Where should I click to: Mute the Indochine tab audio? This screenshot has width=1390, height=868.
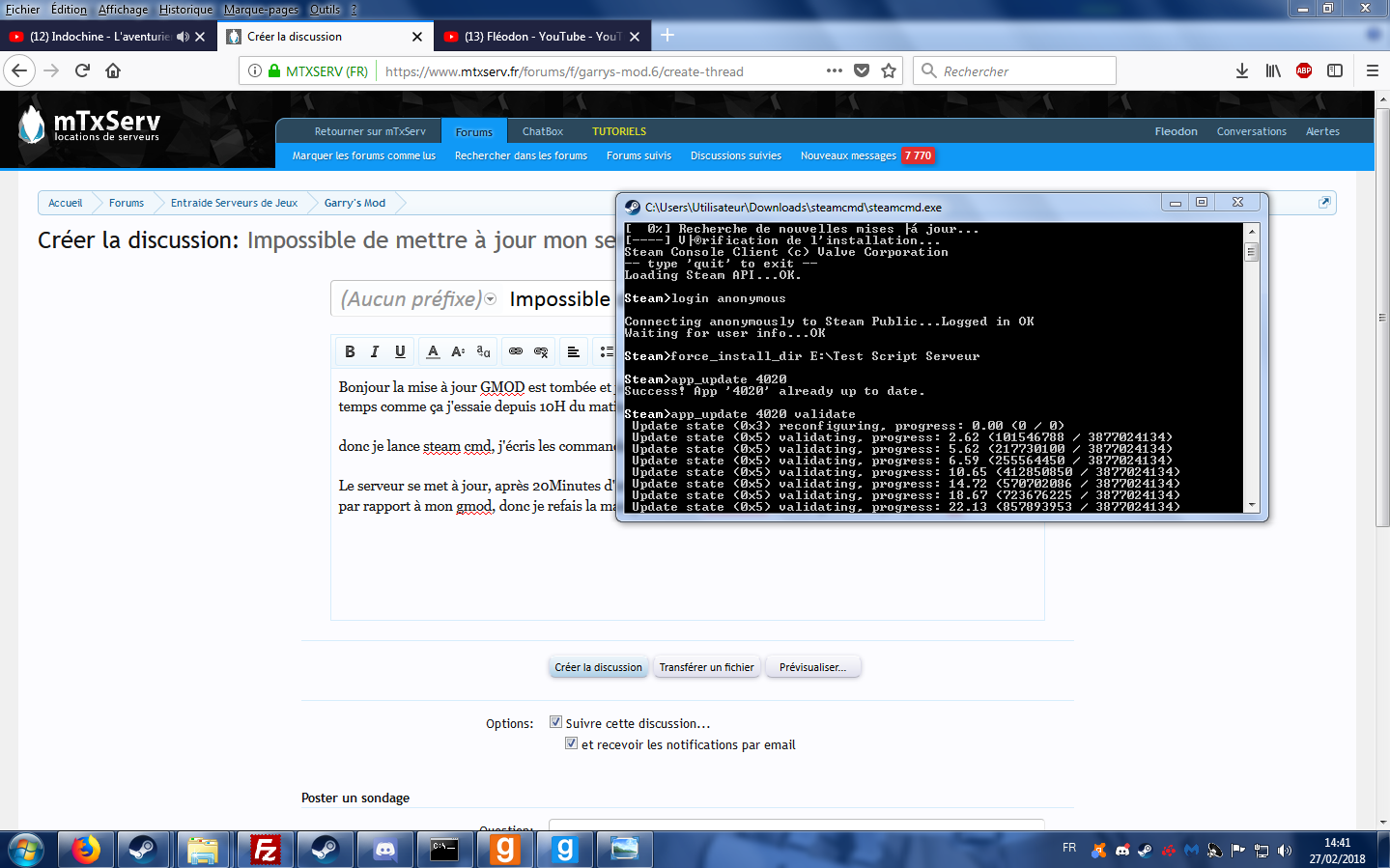tap(183, 37)
